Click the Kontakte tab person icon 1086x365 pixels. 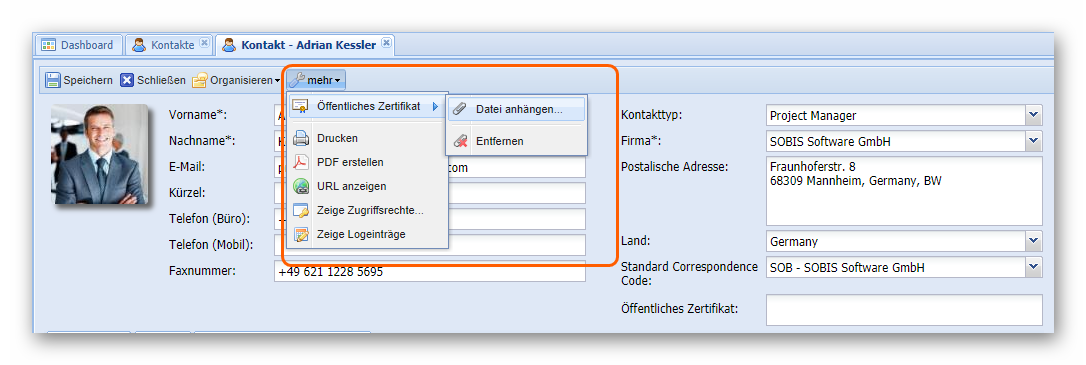[x=139, y=45]
